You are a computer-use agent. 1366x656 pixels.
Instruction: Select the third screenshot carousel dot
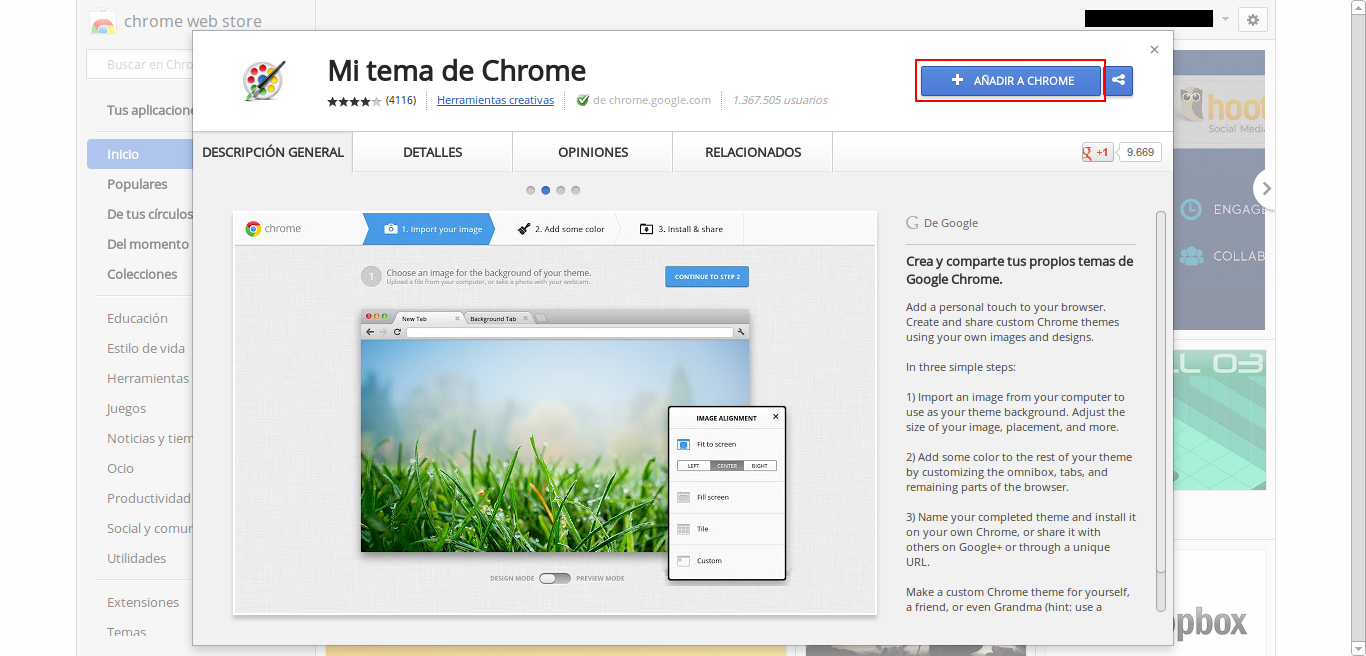pyautogui.click(x=561, y=190)
